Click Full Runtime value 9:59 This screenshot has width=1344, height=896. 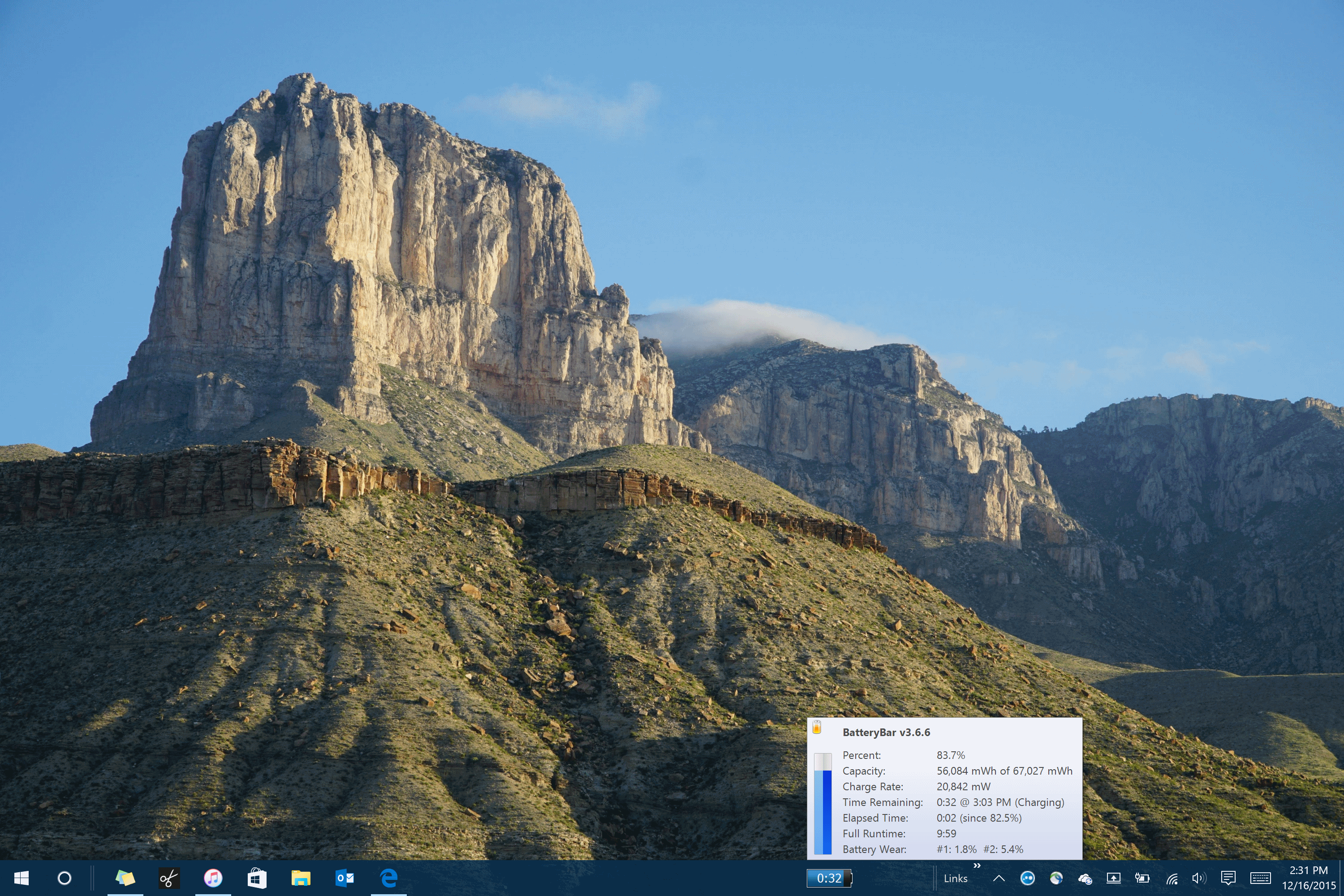pos(946,834)
